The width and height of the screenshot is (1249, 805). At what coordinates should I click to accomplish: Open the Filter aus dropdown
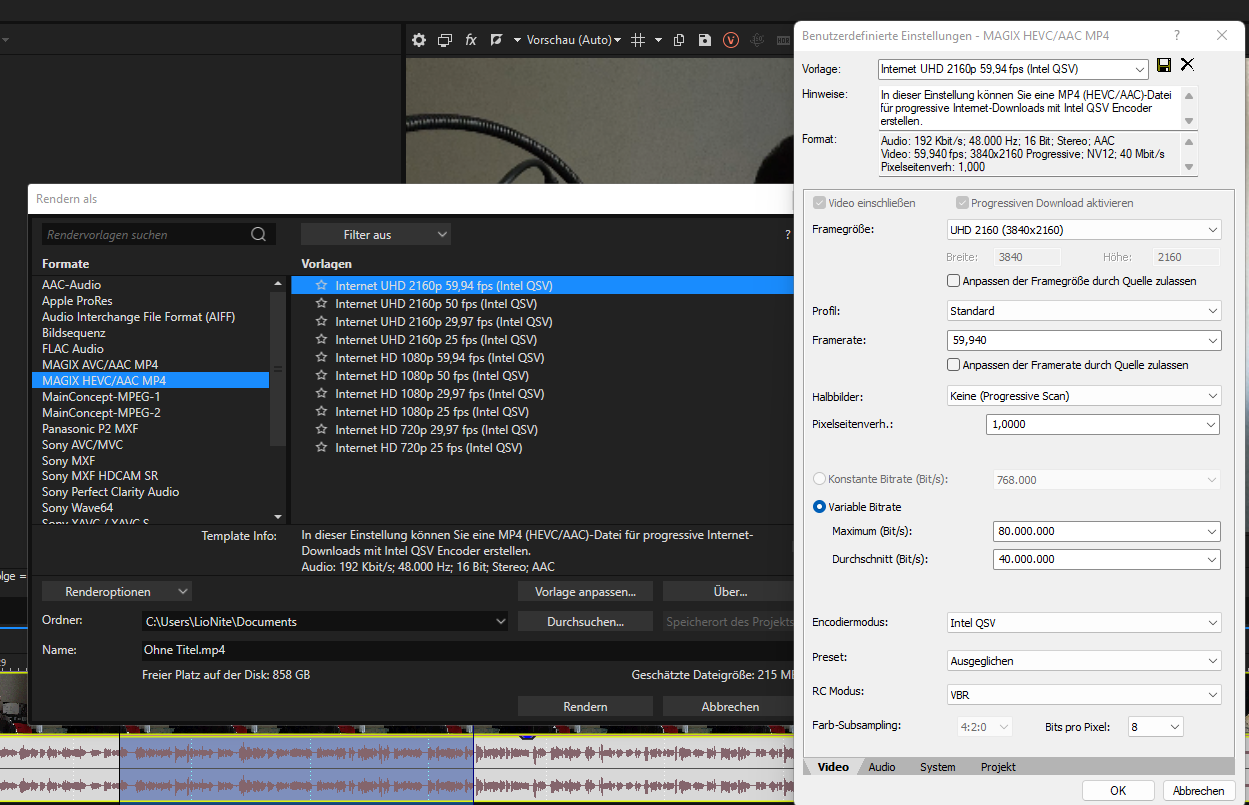tap(376, 235)
